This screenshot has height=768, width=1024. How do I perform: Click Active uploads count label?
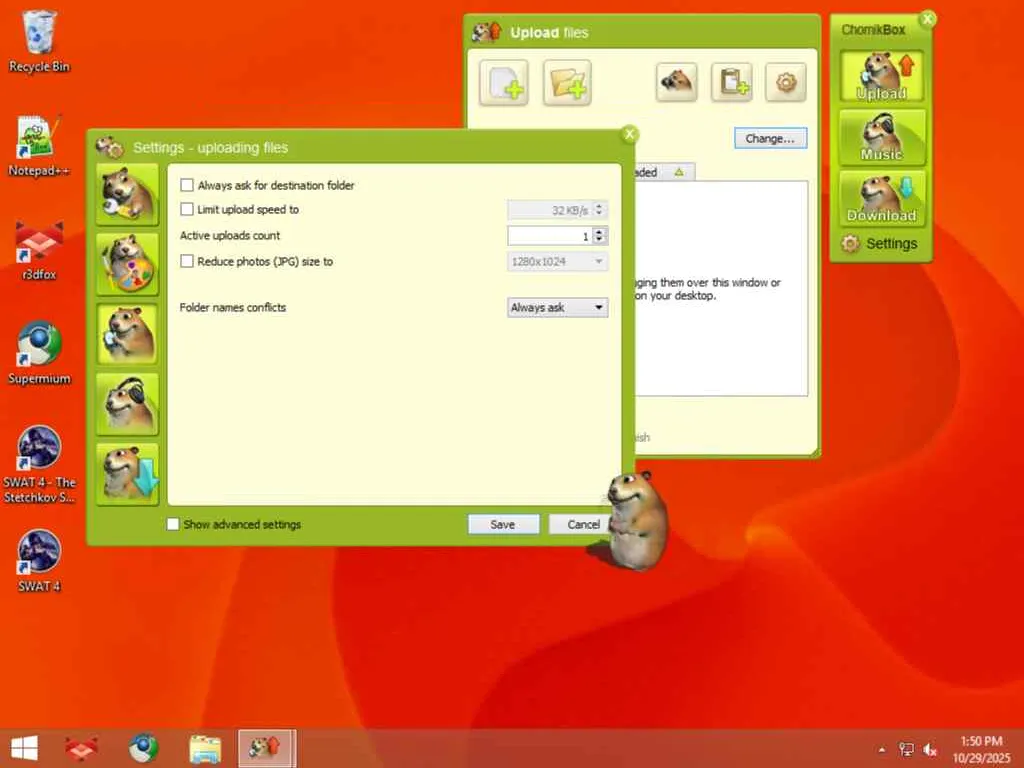point(230,236)
